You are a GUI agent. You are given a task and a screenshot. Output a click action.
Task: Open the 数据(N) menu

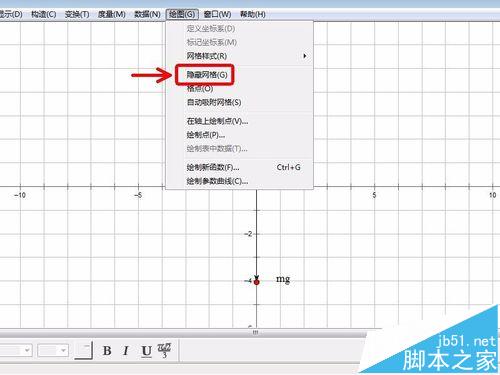[x=147, y=15]
